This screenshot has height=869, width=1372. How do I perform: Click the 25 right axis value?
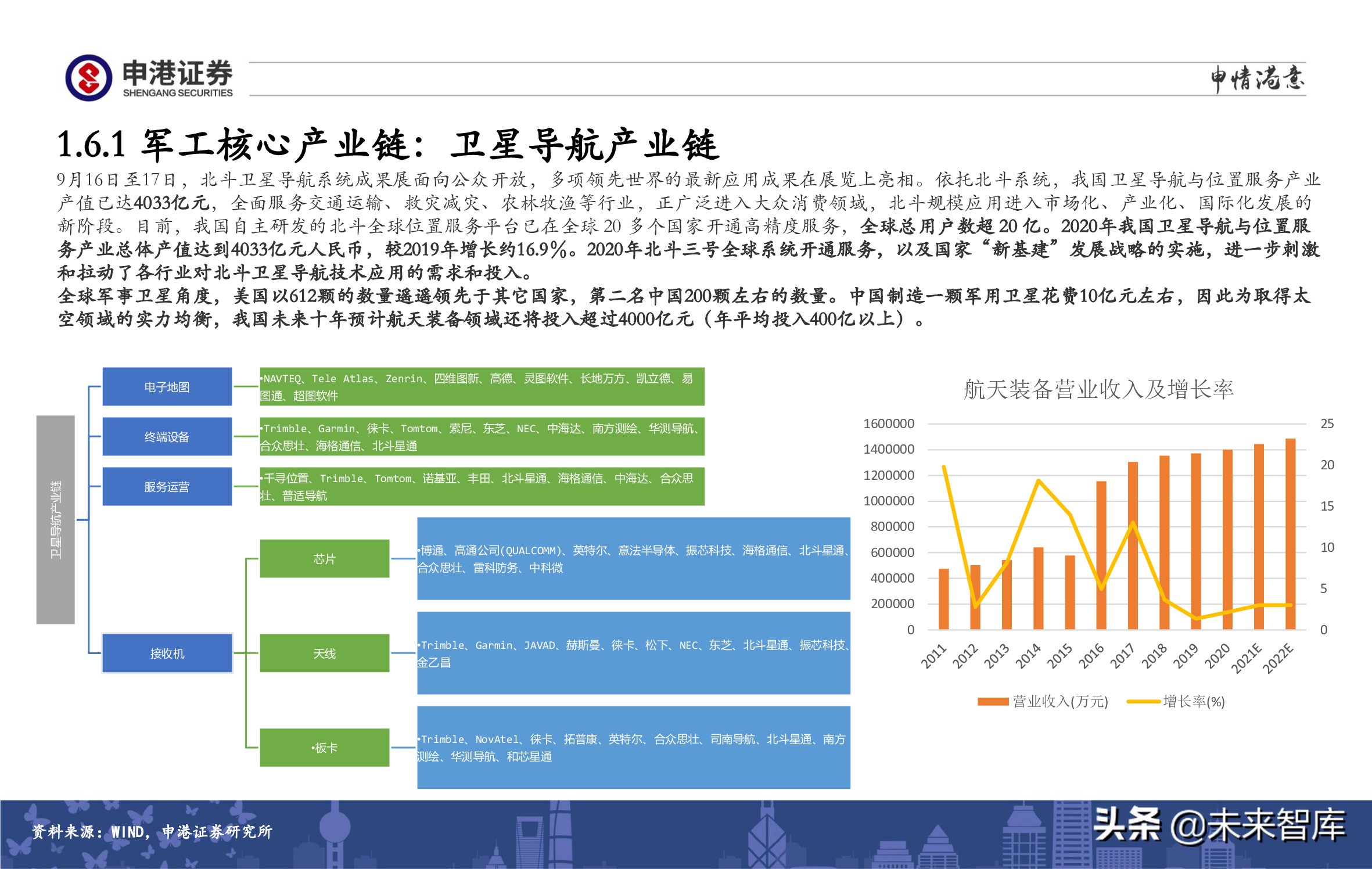point(1327,423)
